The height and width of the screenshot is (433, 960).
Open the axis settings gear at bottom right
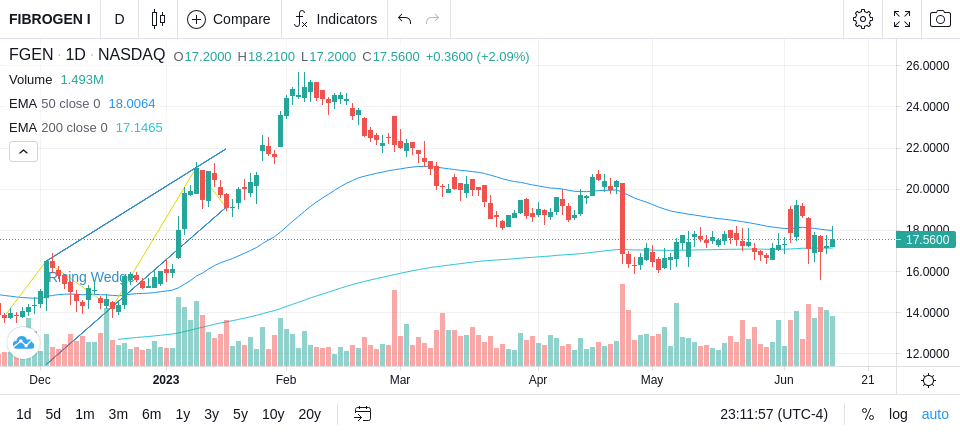(928, 380)
